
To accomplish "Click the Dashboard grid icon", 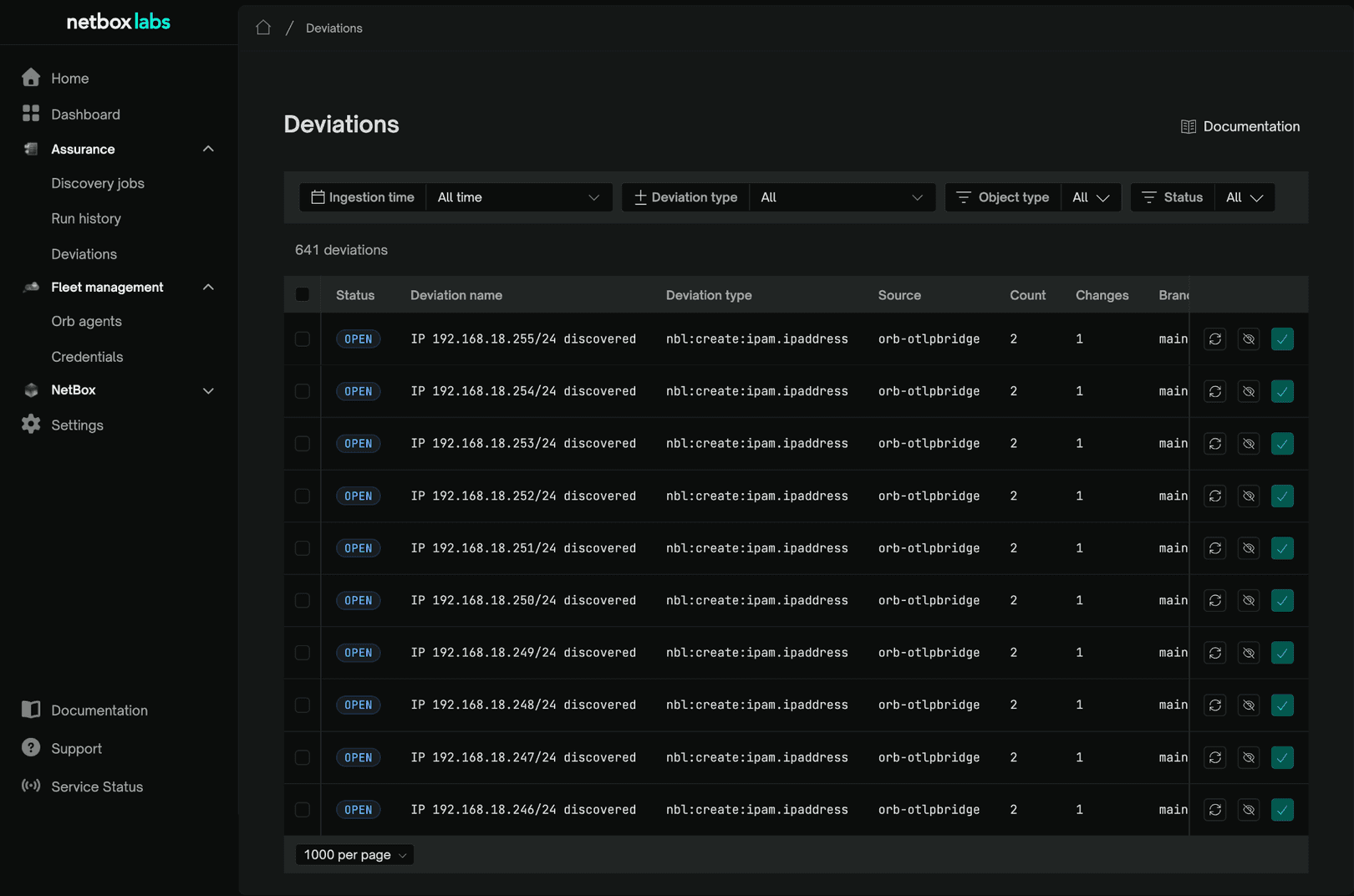I will [x=31, y=113].
